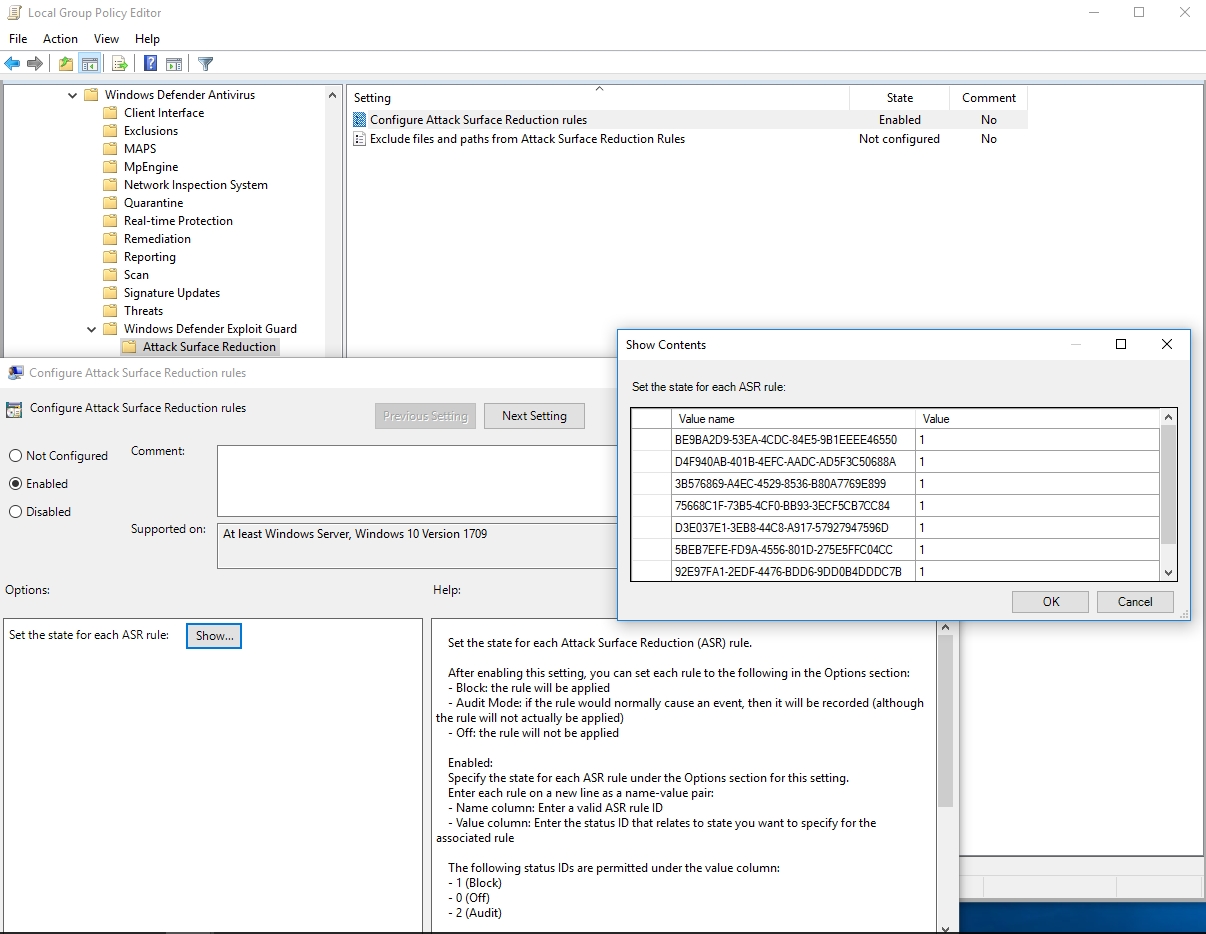Image resolution: width=1206 pixels, height=934 pixels.
Task: Select the Not Configured radio button
Action: (x=15, y=456)
